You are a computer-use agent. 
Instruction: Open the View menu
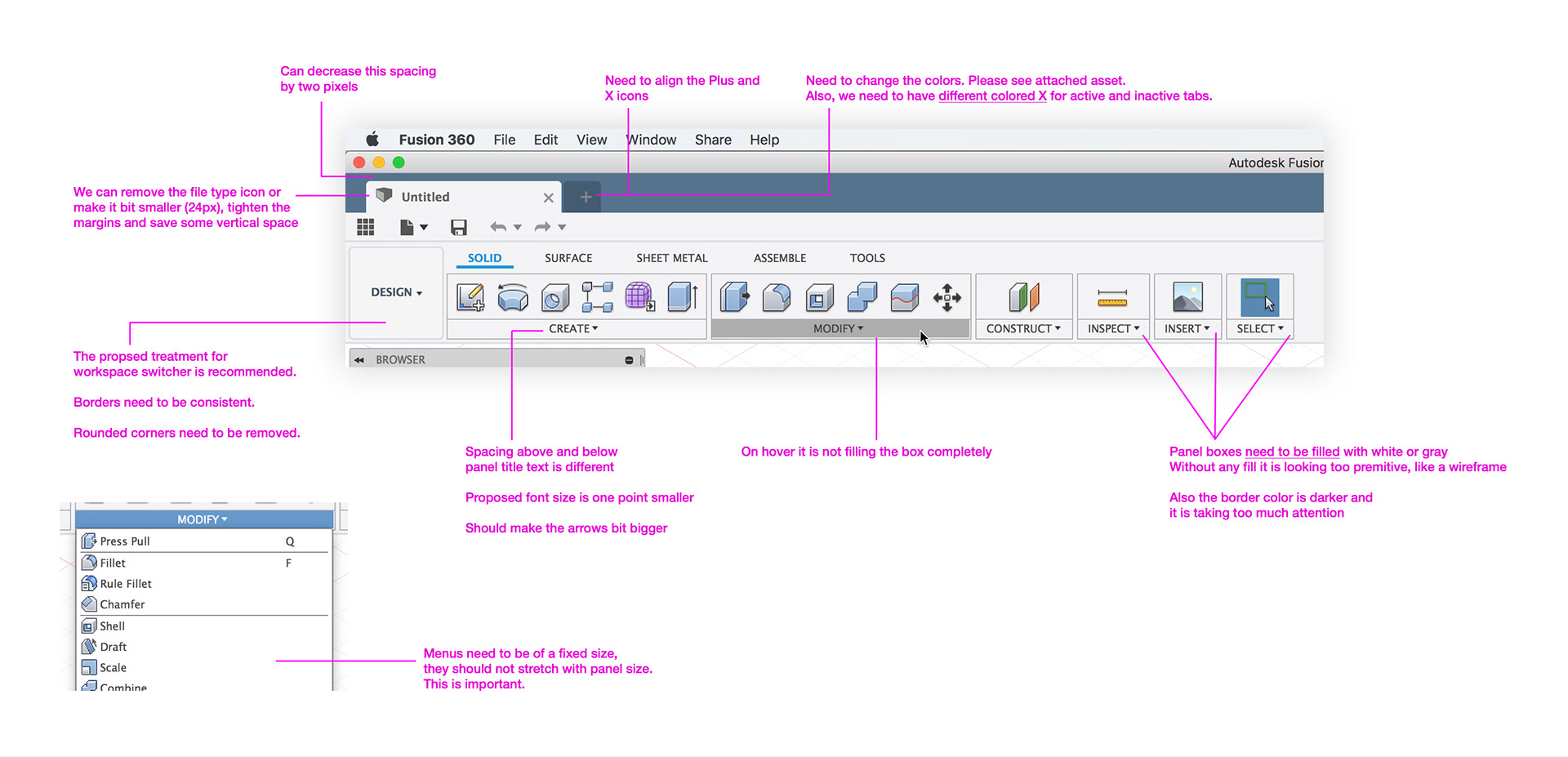pos(592,140)
